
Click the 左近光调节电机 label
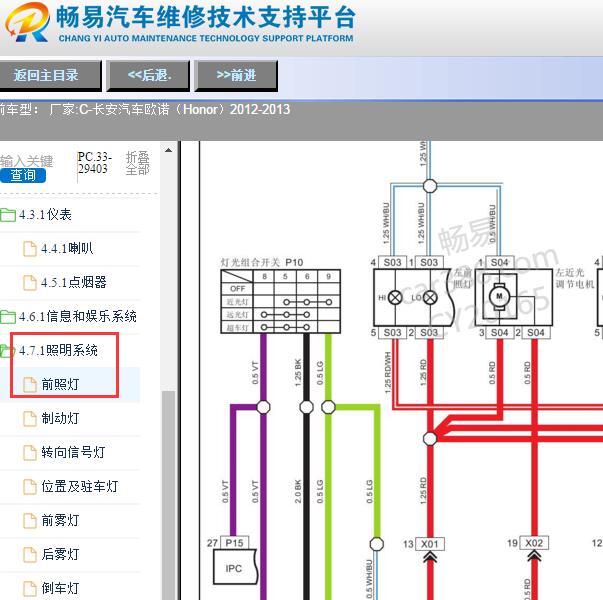pos(575,278)
